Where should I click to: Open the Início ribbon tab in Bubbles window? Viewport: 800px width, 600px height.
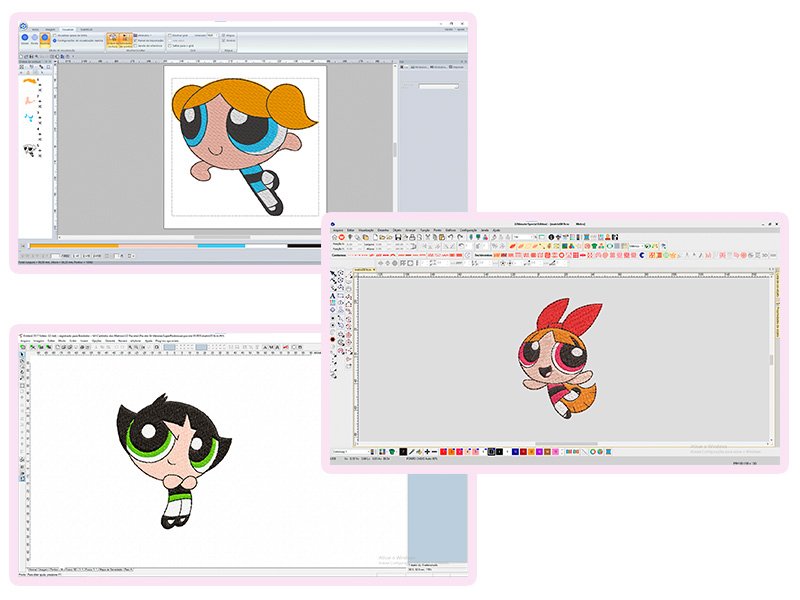35,30
